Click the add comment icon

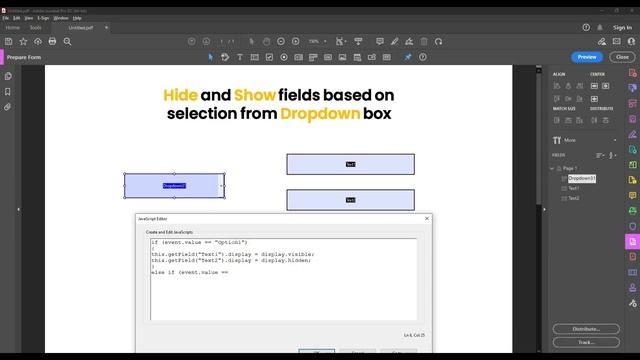(x=380, y=41)
